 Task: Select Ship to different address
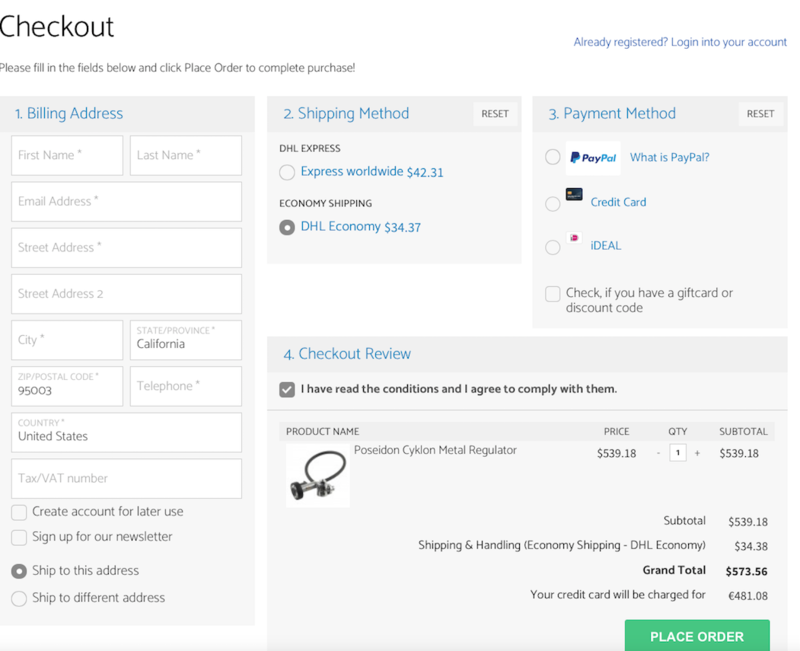(19, 598)
